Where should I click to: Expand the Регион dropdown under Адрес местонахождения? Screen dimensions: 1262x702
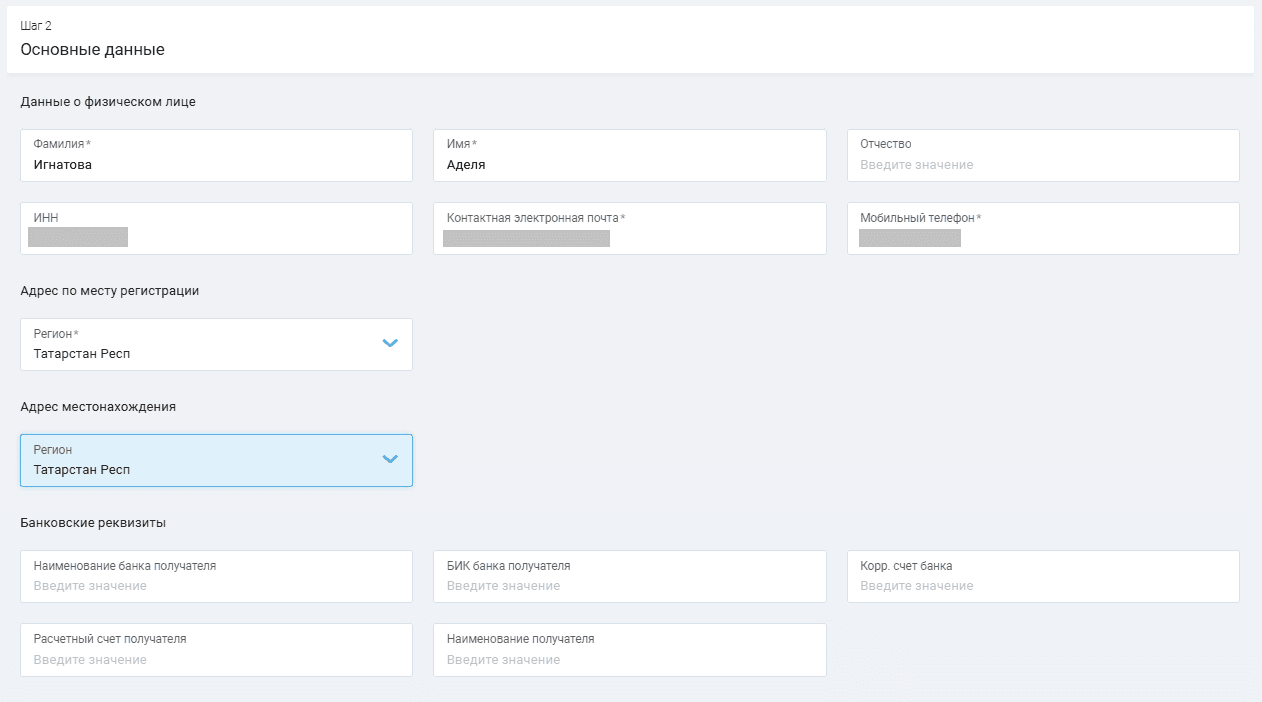click(216, 460)
